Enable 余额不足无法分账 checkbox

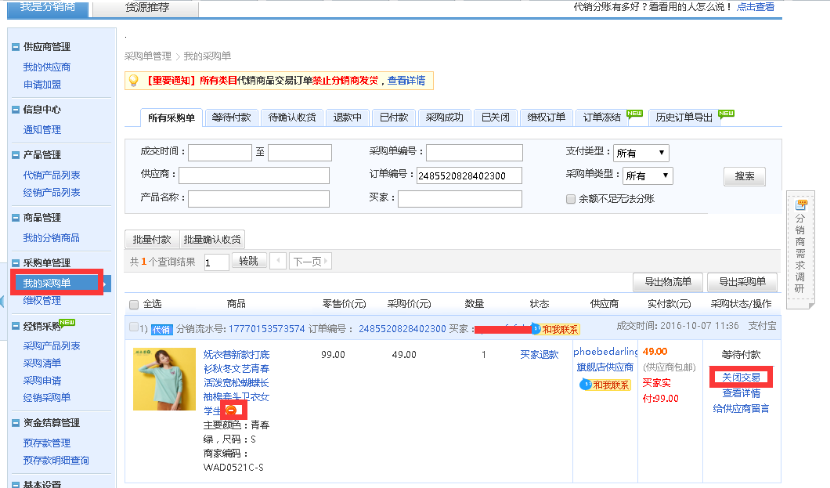tap(570, 199)
